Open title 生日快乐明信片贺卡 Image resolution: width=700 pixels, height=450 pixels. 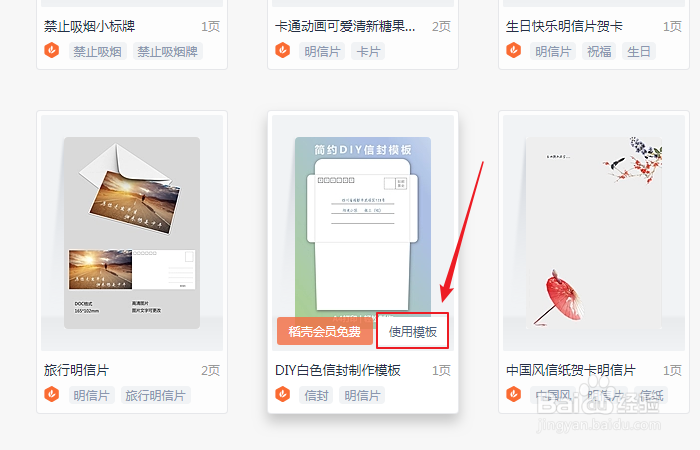point(564,26)
